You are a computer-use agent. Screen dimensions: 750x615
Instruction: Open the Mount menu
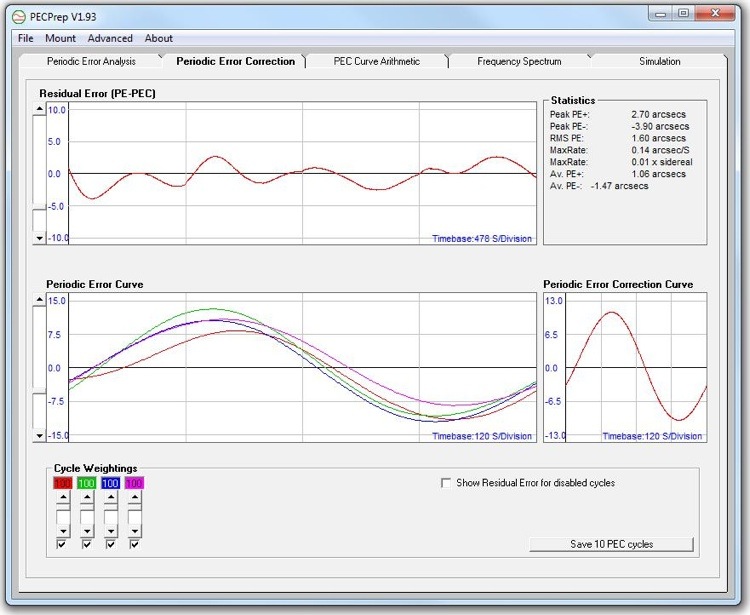(x=60, y=38)
